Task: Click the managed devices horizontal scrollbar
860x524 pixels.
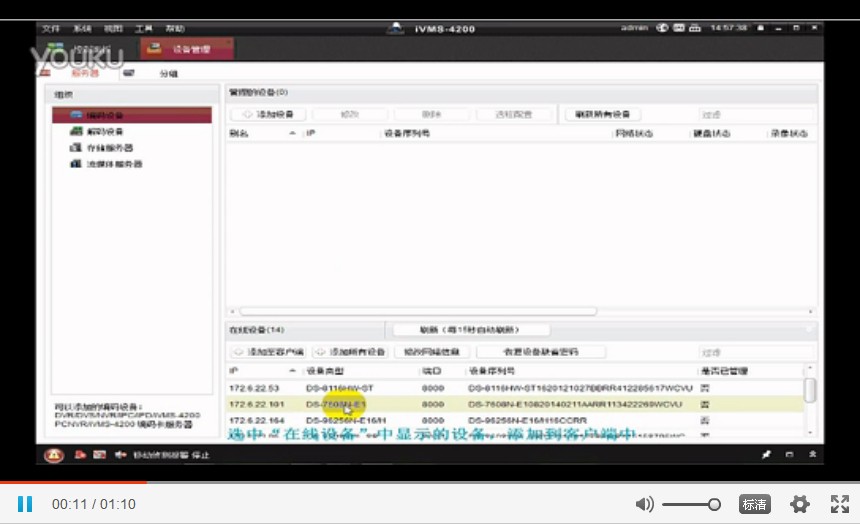Action: (418, 311)
